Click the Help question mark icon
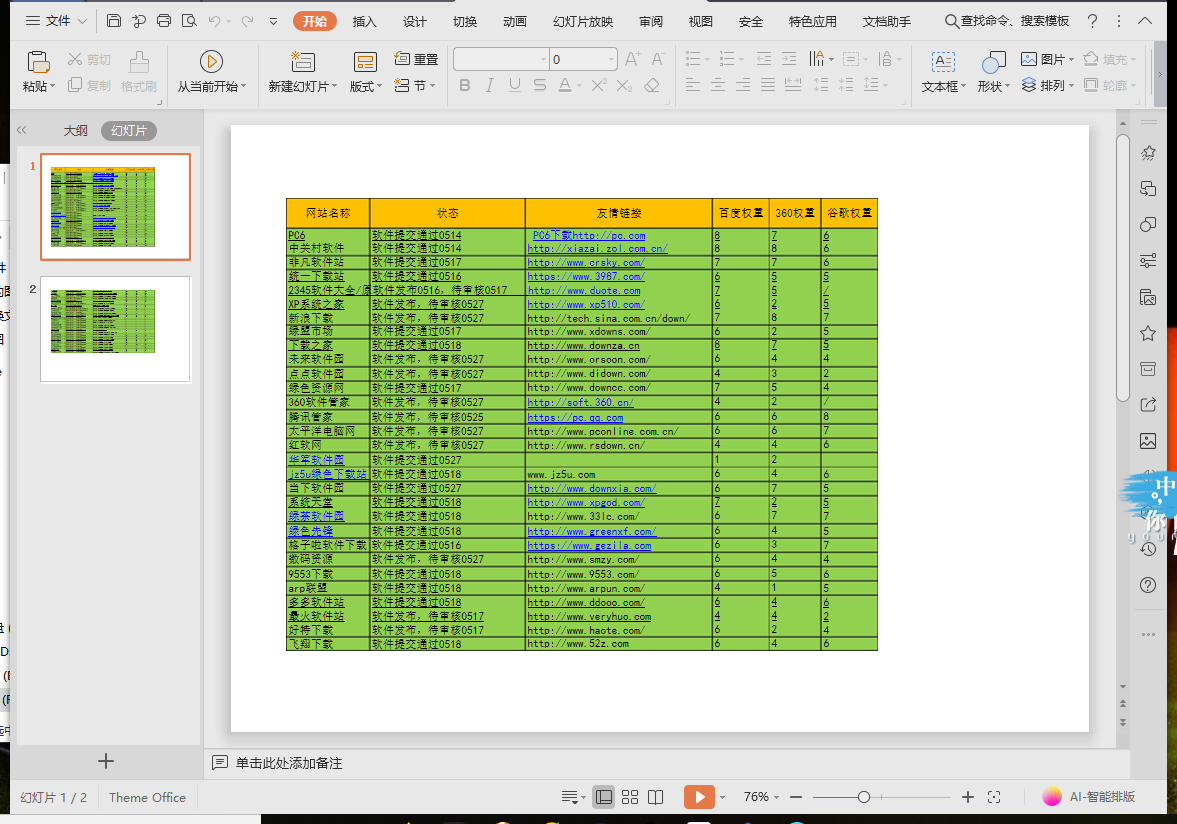The height and width of the screenshot is (824, 1177). [x=1092, y=21]
